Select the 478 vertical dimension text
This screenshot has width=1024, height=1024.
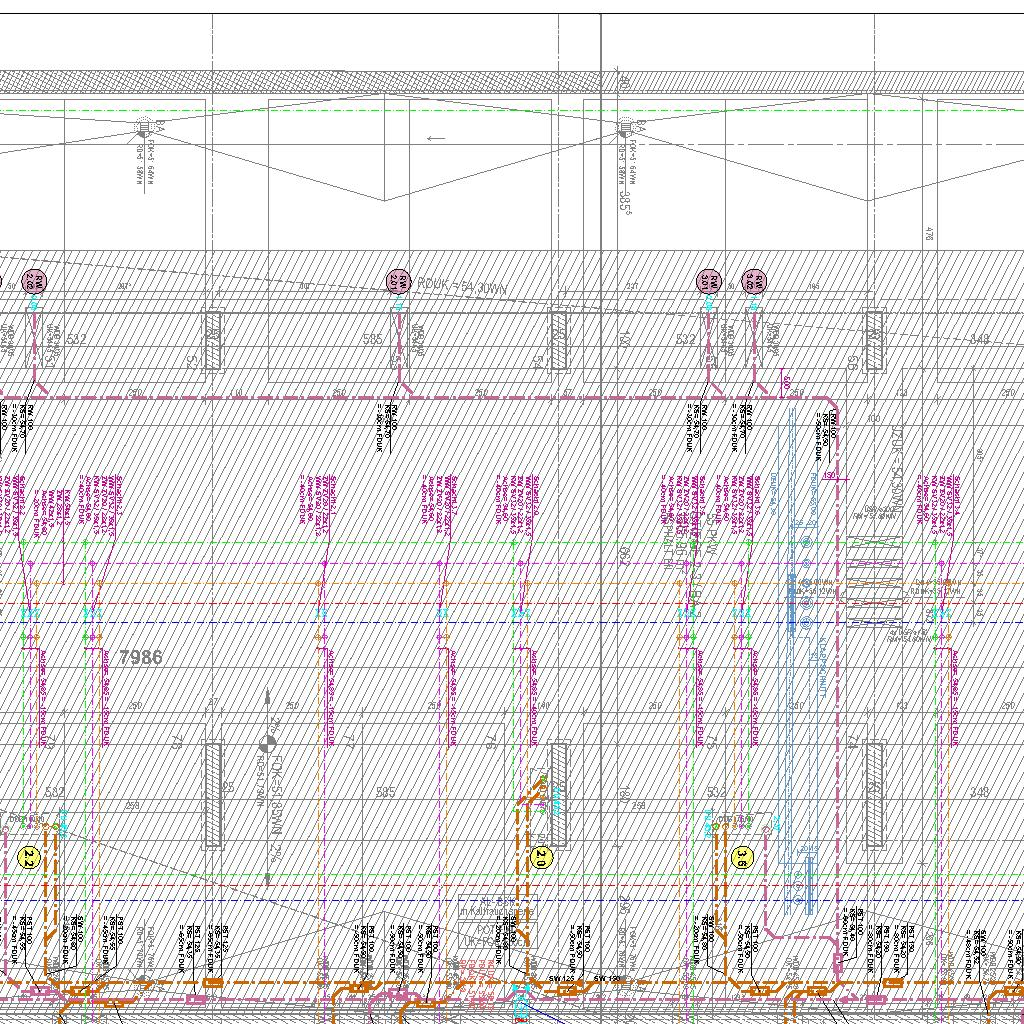(929, 234)
